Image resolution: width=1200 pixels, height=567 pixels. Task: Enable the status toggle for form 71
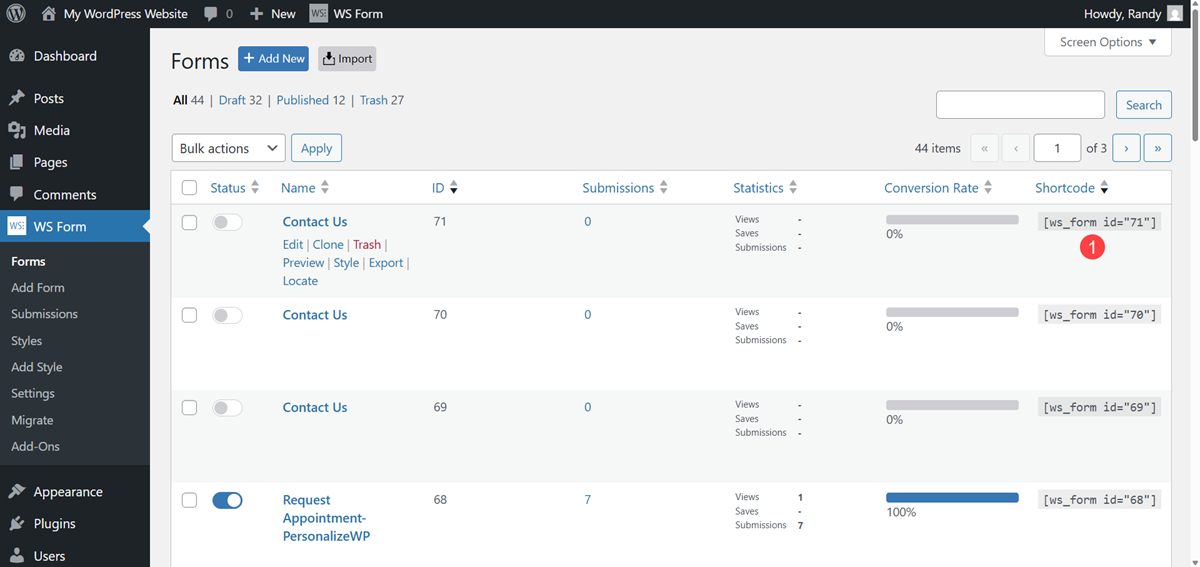coord(227,222)
